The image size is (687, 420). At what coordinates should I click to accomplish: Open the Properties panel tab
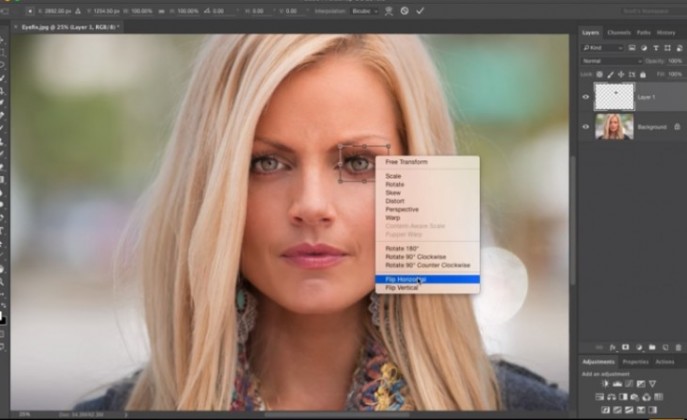point(635,361)
